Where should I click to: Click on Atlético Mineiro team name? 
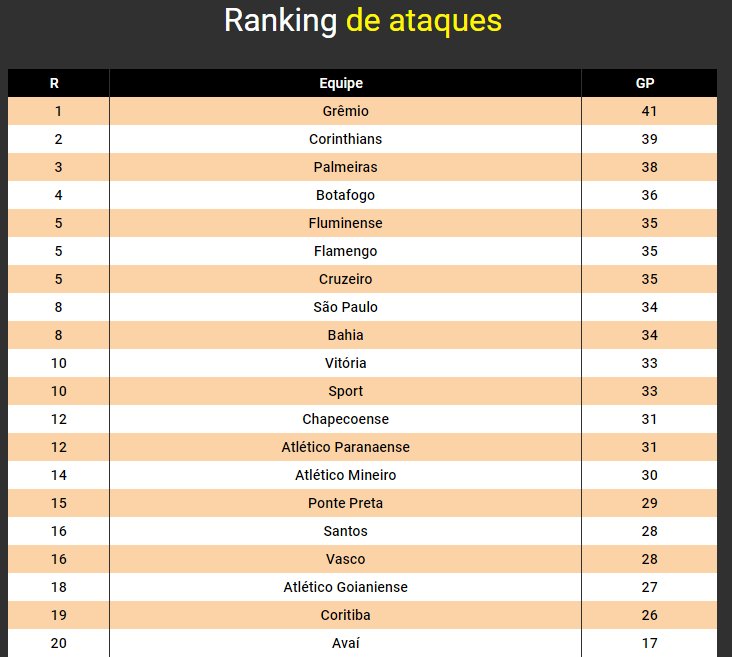pos(345,475)
